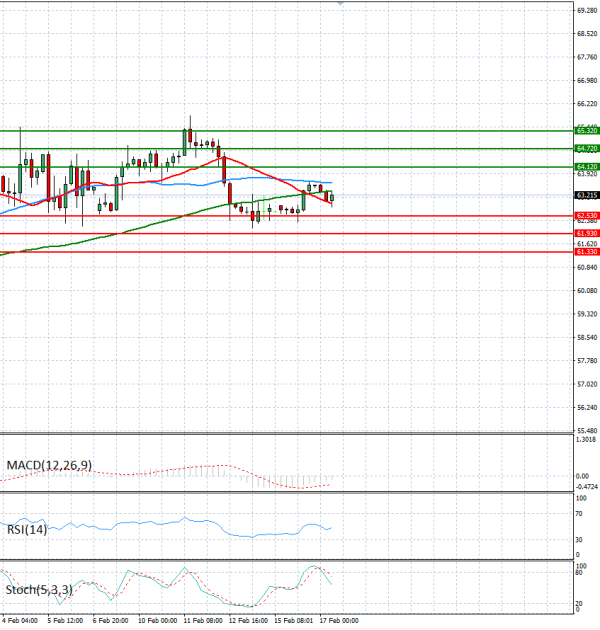
Task: Click the last candlestick on the chart
Action: [331, 198]
